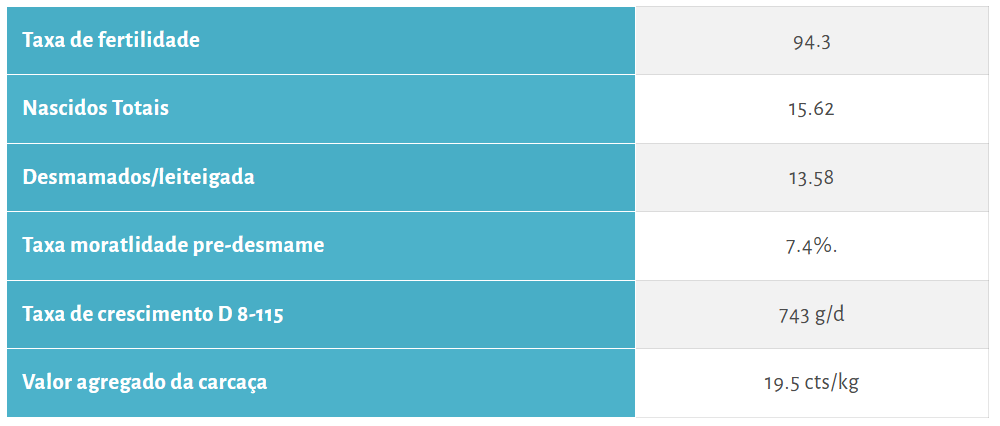The image size is (1000, 426).
Task: Click the Desmamados/leiteigada row label
Action: pos(138,177)
